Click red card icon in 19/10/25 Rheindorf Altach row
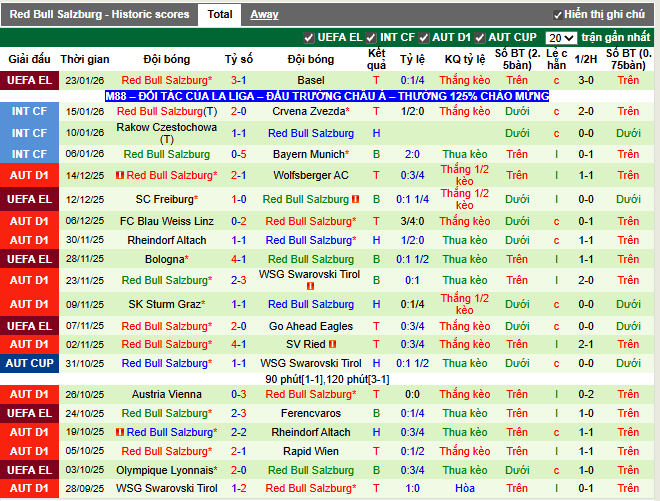Screen dimensions: 660x501 point(120,432)
